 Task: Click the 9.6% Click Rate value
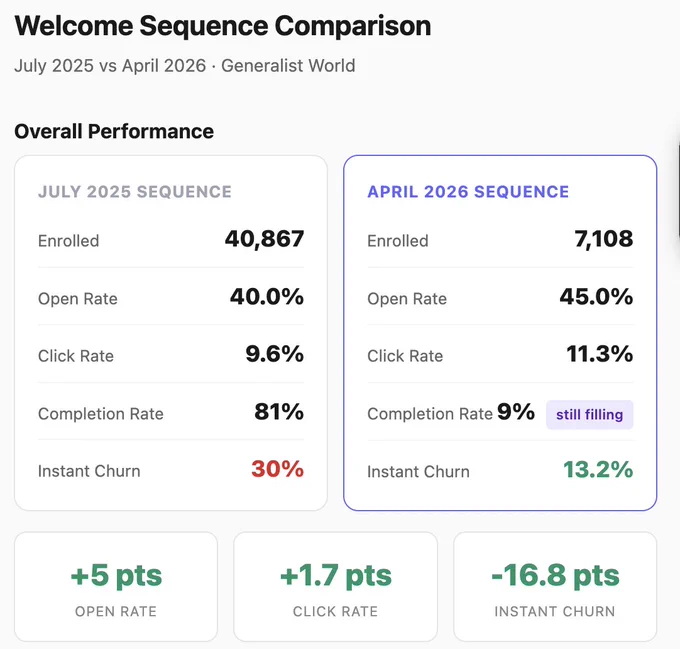click(x=275, y=354)
